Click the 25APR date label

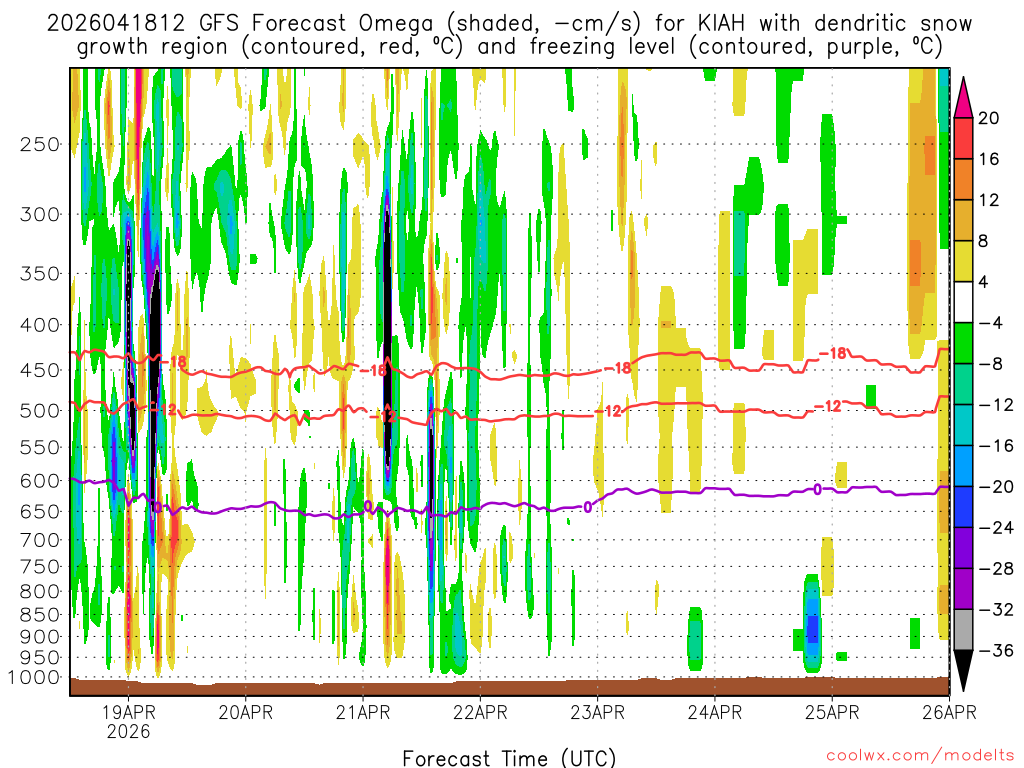[831, 712]
